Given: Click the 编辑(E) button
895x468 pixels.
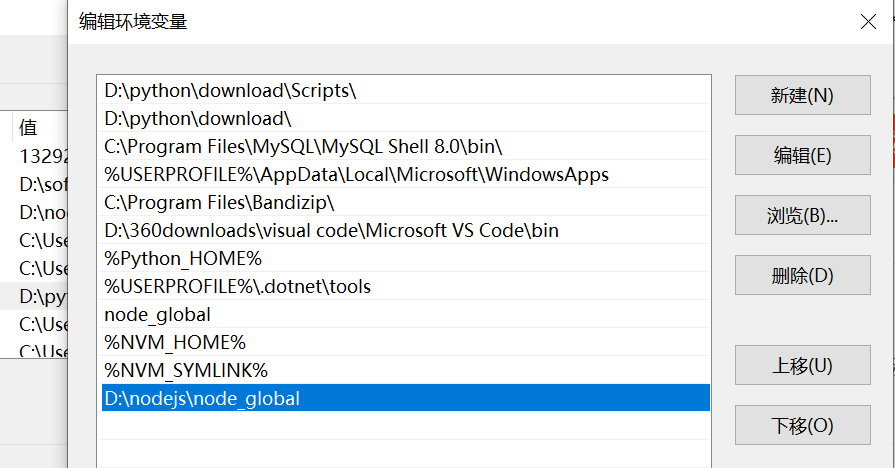Looking at the screenshot, I should tap(803, 155).
